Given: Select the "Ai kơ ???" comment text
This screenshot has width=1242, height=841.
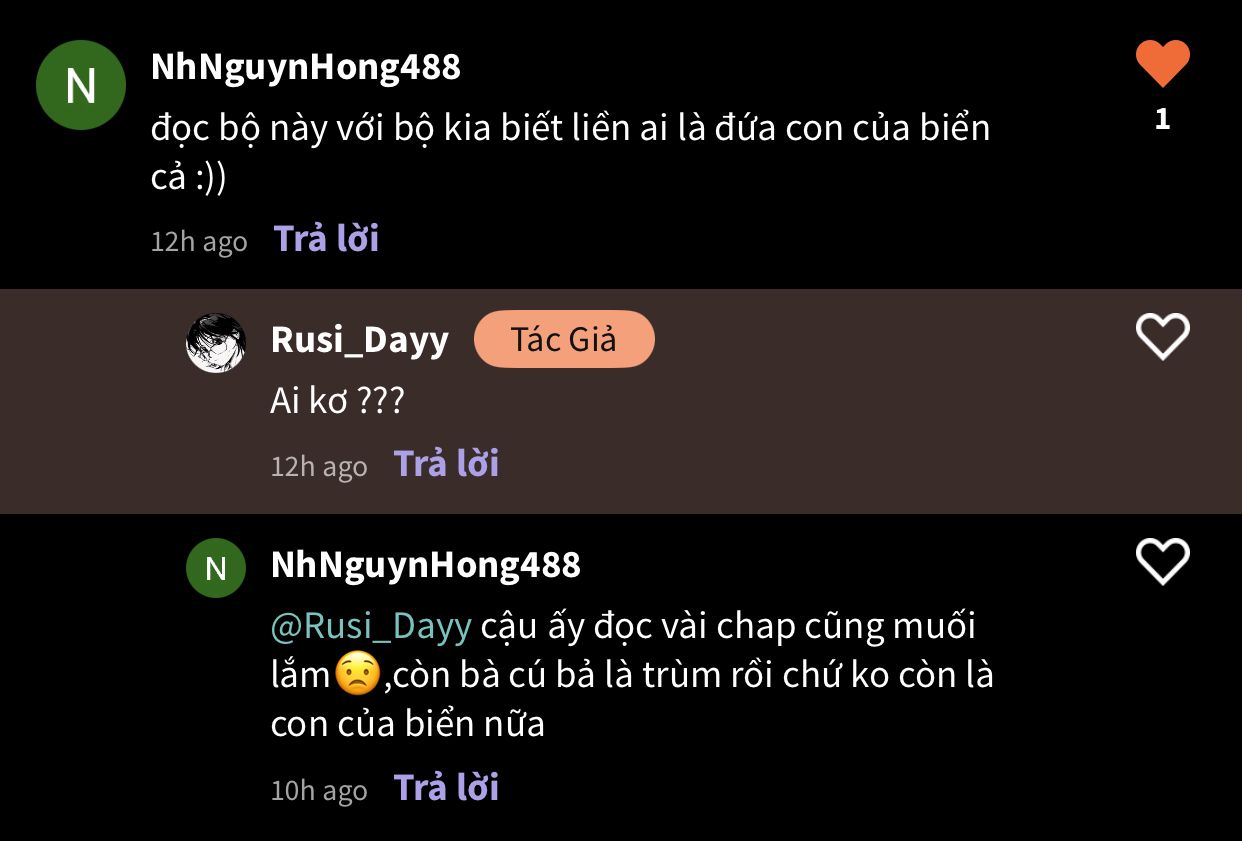Looking at the screenshot, I should click(x=338, y=401).
